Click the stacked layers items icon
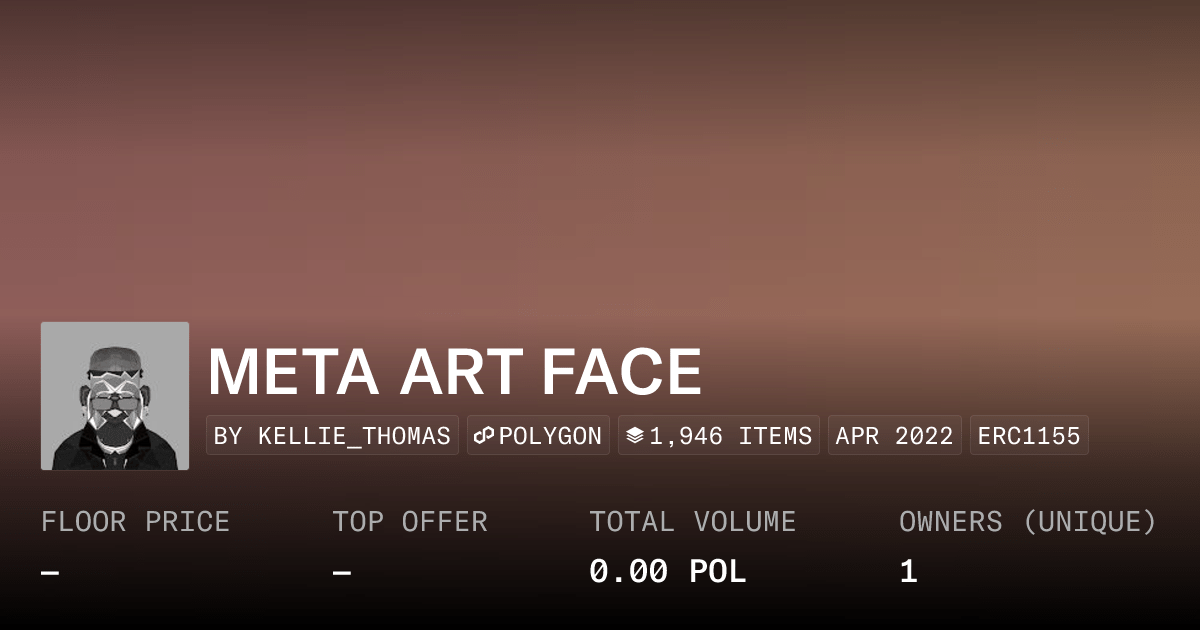The image size is (1200, 630). 635,436
